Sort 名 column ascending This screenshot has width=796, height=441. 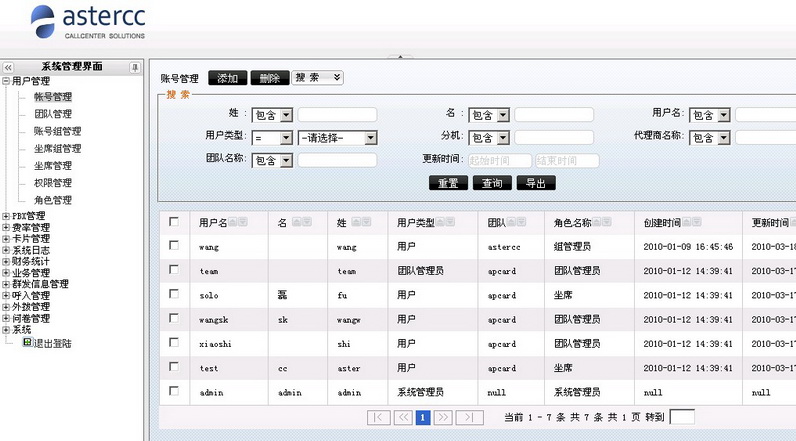[x=296, y=222]
